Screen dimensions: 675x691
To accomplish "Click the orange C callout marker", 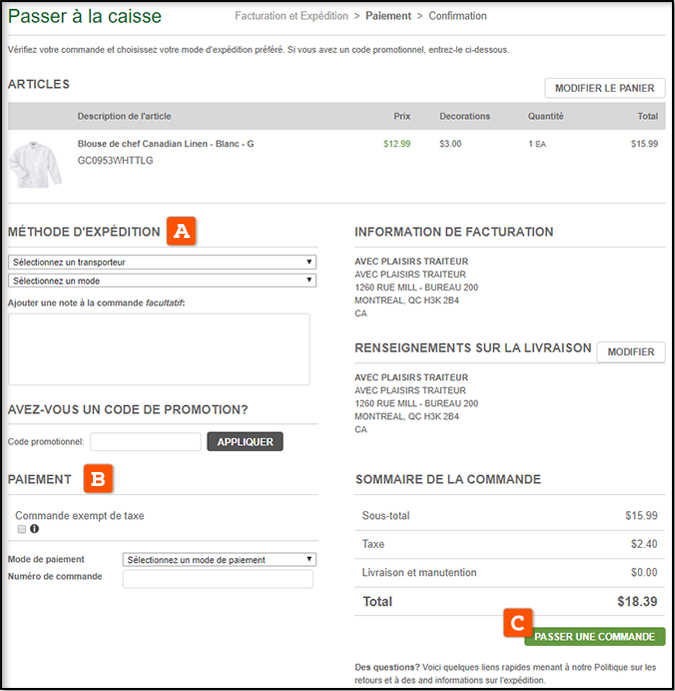I will point(517,623).
